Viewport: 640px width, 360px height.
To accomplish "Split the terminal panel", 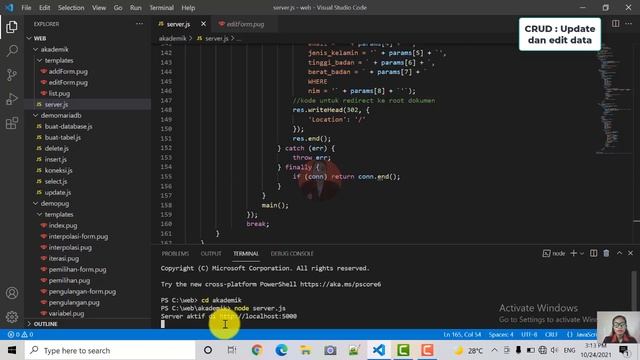I will click(x=593, y=253).
